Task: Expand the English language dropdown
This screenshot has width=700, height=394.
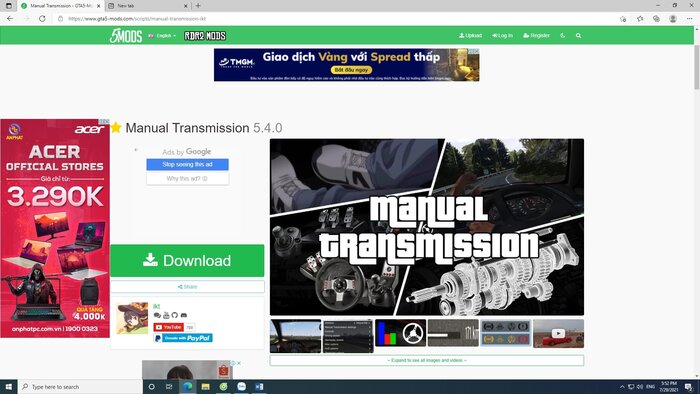Action: (162, 36)
